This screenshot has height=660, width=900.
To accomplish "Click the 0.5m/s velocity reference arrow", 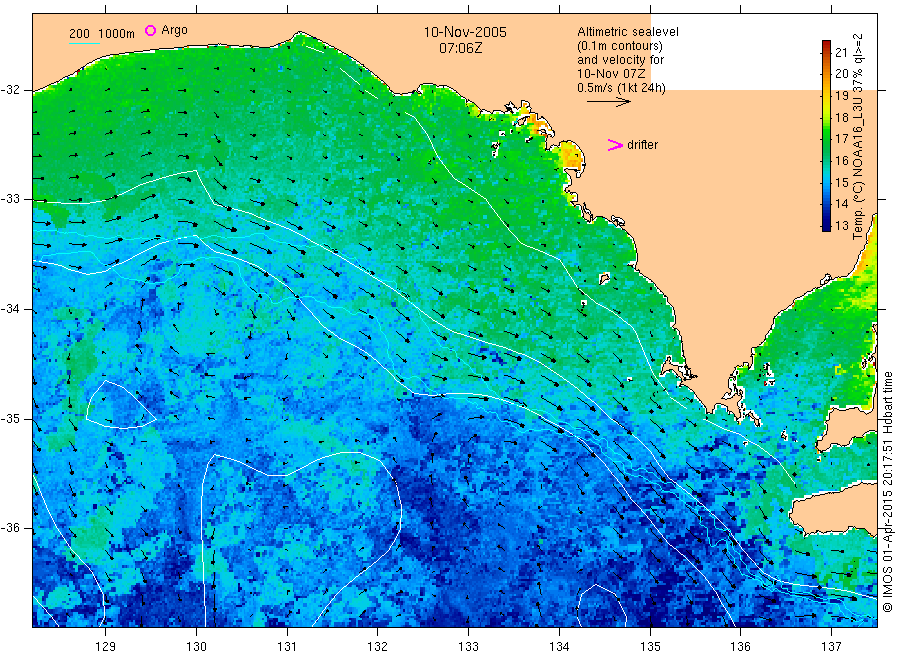I will click(x=608, y=102).
